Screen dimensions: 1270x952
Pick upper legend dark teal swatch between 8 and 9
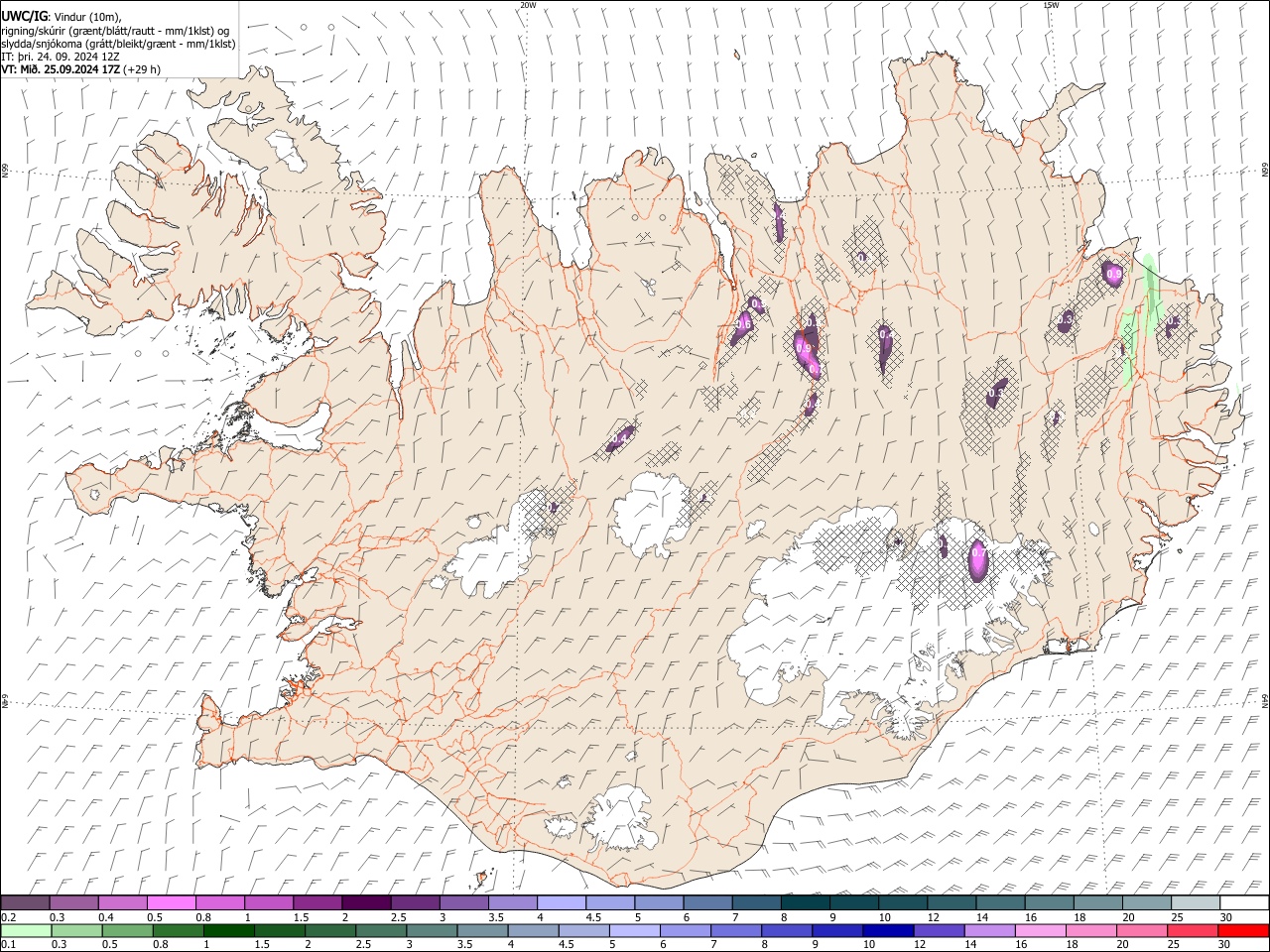click(806, 902)
